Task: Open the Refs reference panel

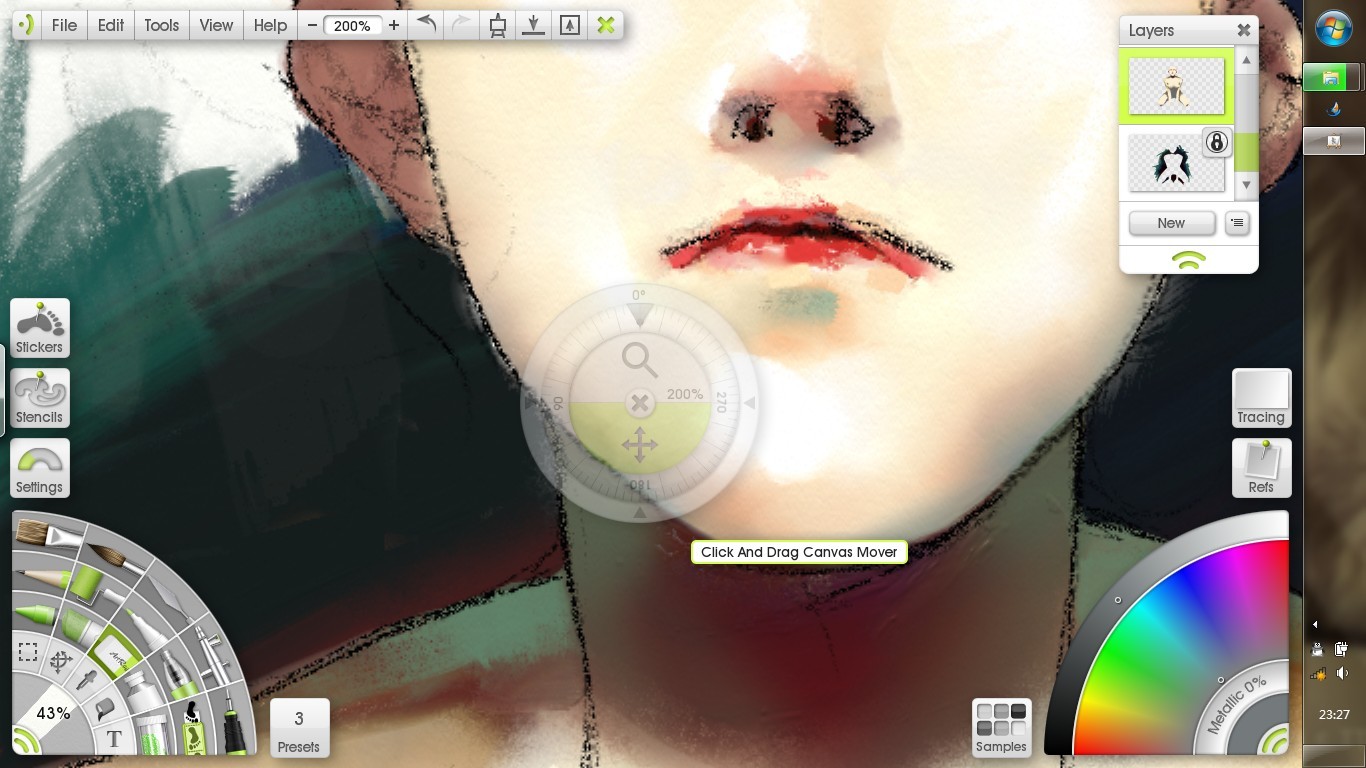Action: tap(1261, 468)
